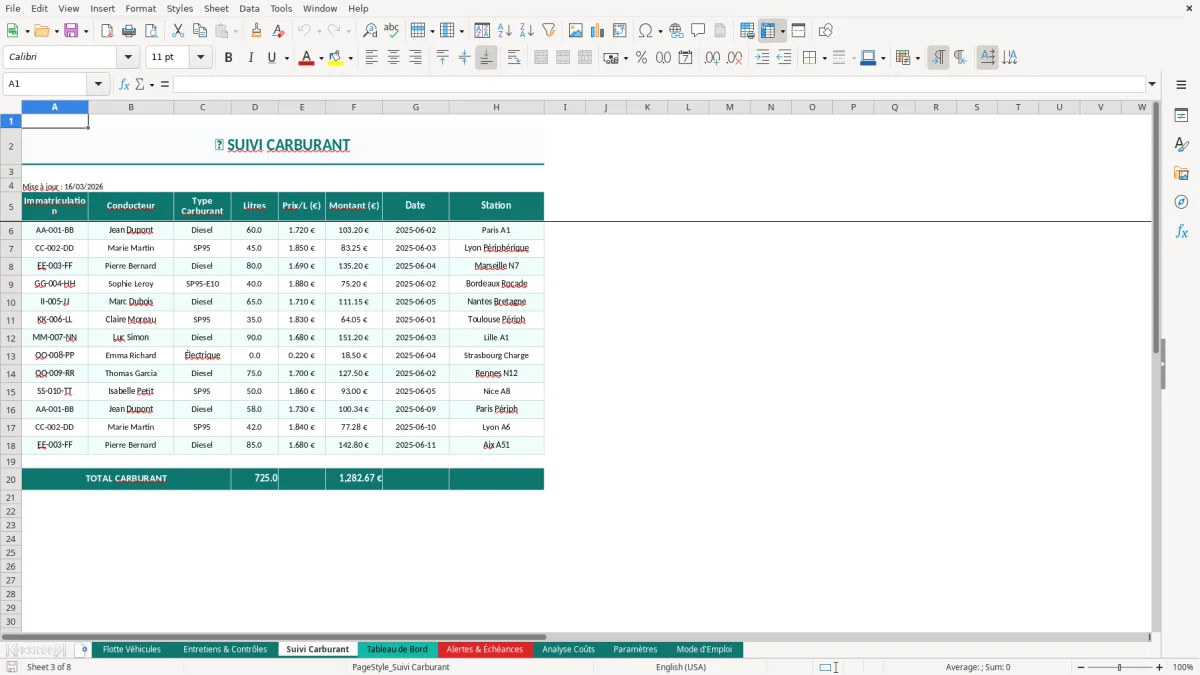This screenshot has height=675, width=1200.
Task: Toggle freeze rows and columns
Action: click(768, 31)
